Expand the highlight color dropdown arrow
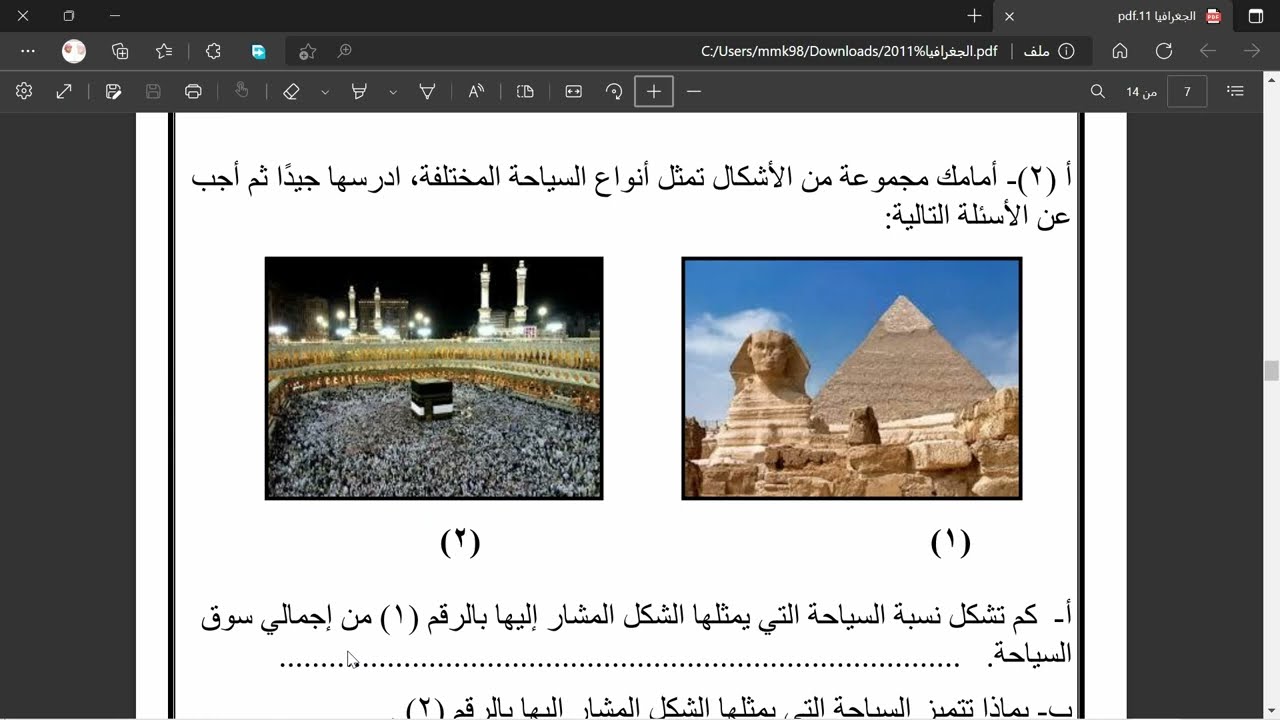 pos(393,92)
